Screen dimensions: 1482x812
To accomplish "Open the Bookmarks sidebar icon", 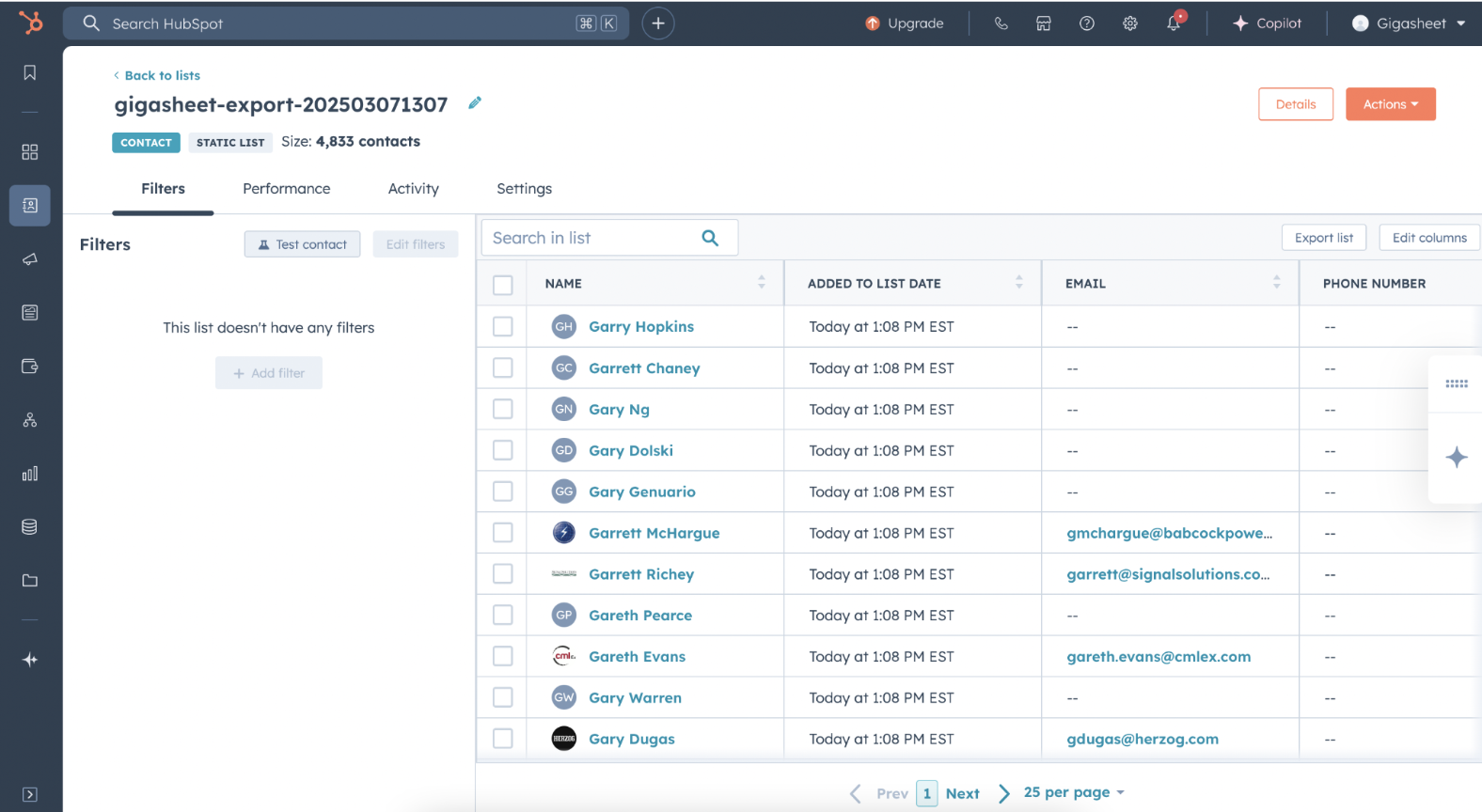I will pos(30,73).
